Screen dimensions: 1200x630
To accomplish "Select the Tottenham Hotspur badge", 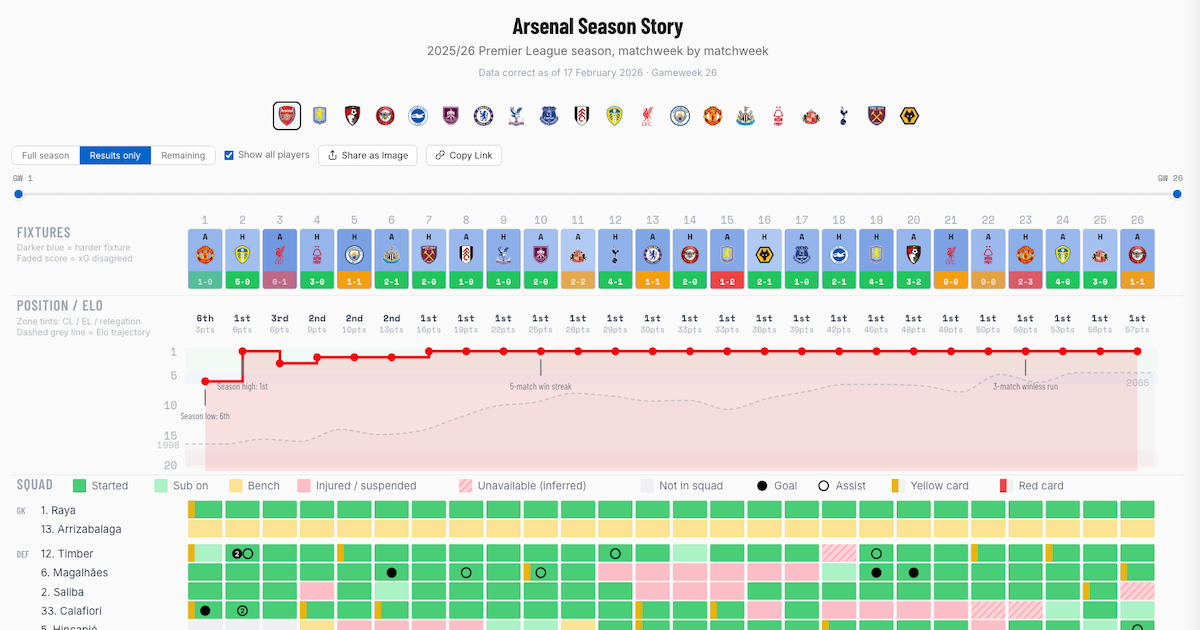I will click(842, 115).
